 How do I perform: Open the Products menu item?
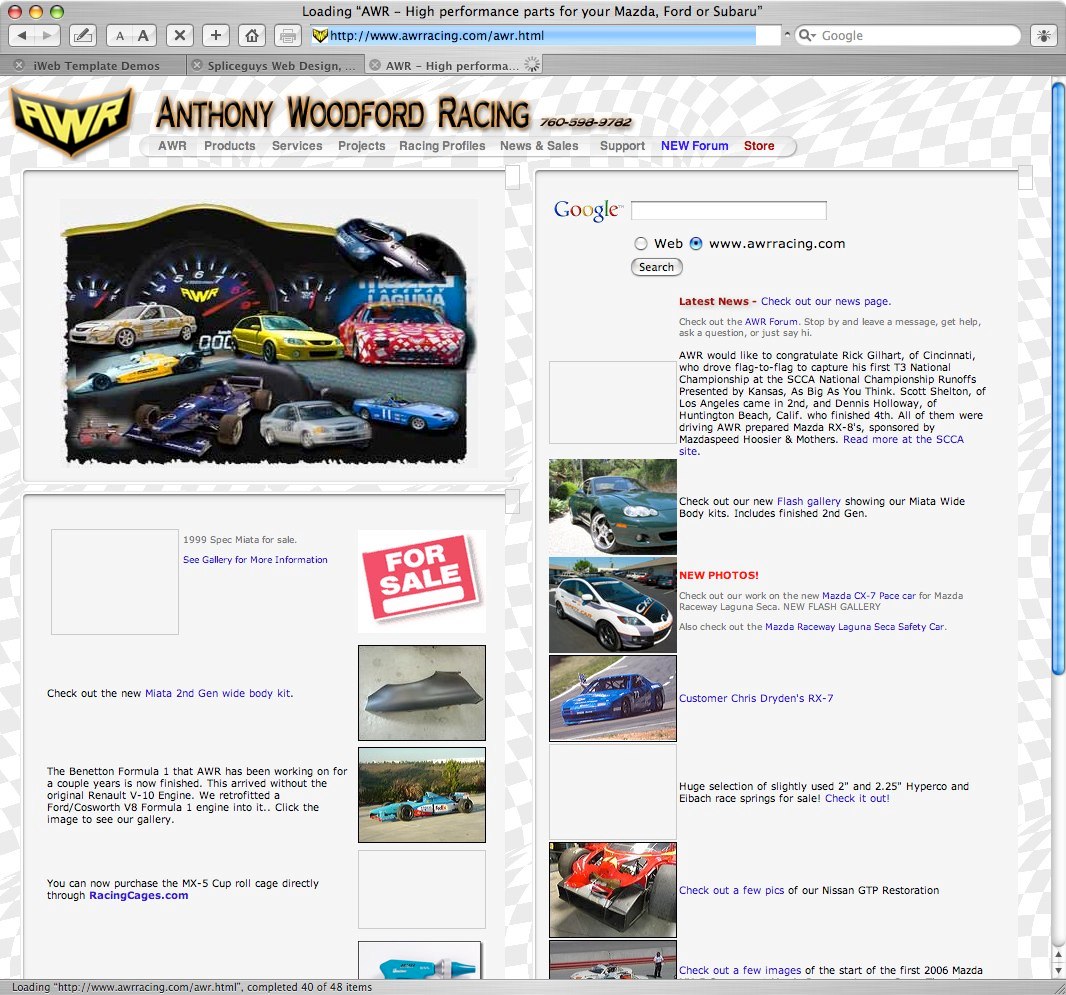230,145
